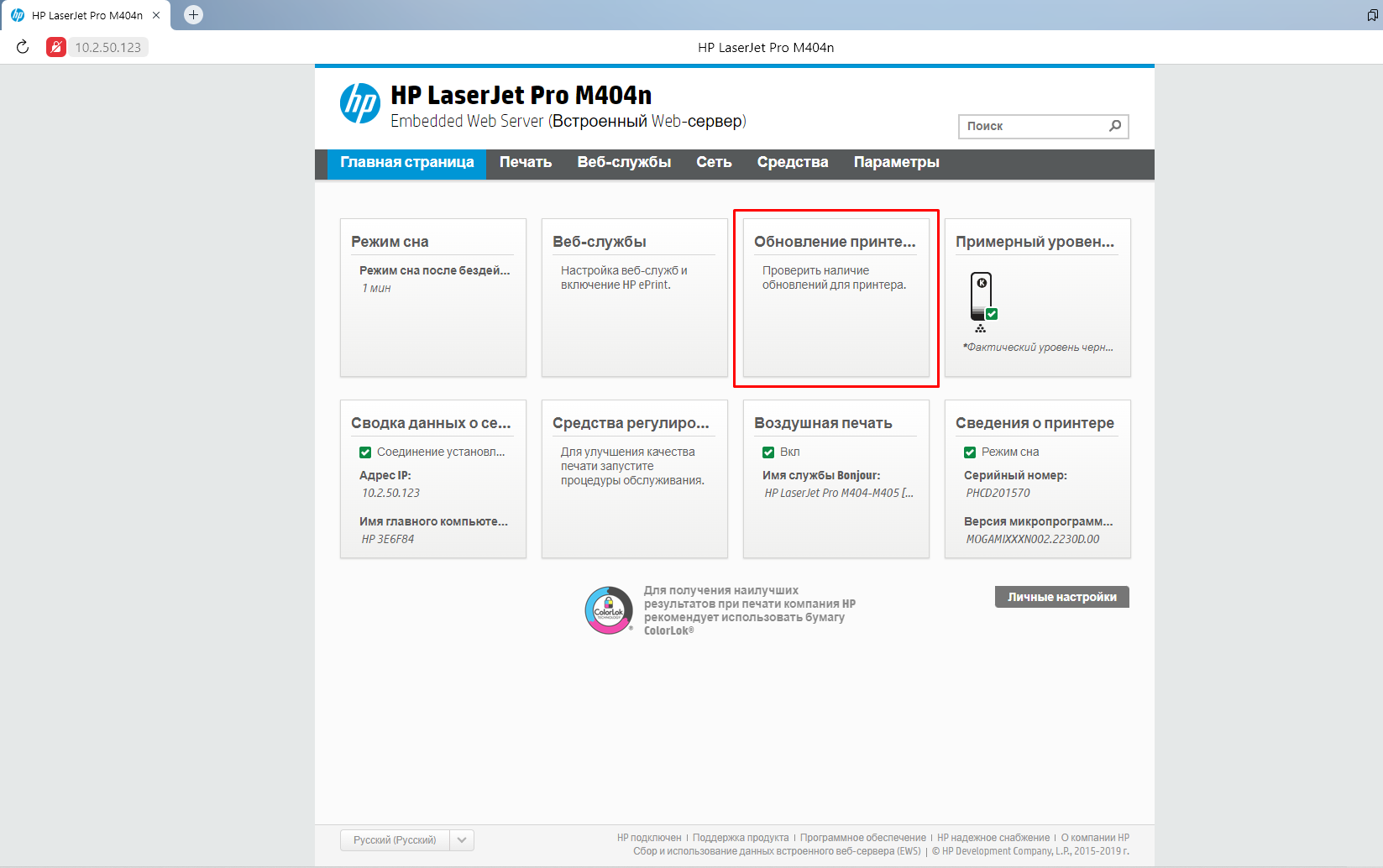Open the Веб-службы card heading
The image size is (1383, 868).
pos(600,242)
